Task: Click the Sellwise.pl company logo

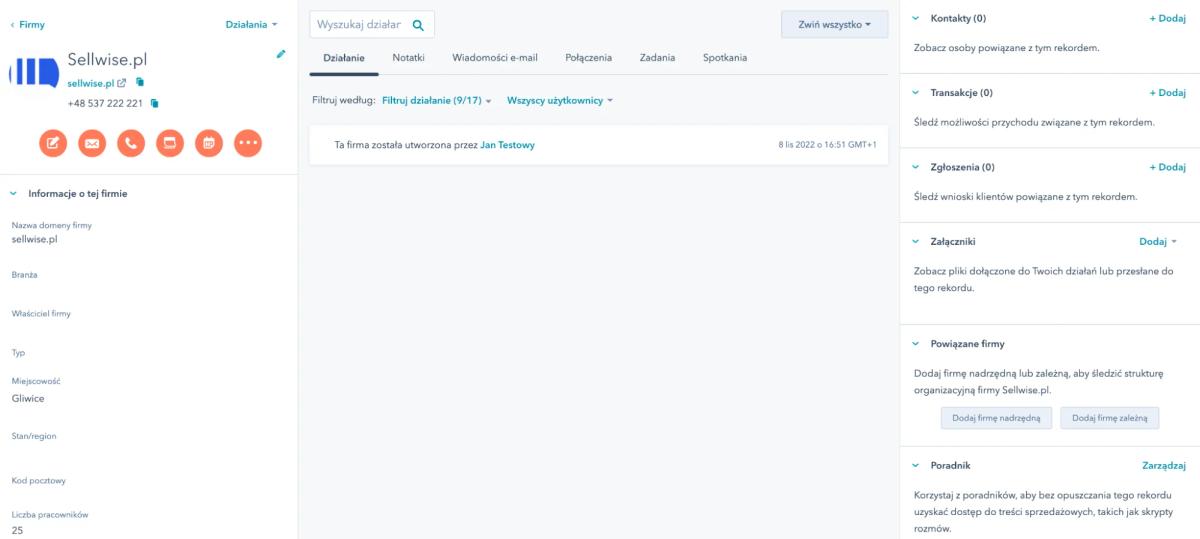Action: tap(33, 73)
